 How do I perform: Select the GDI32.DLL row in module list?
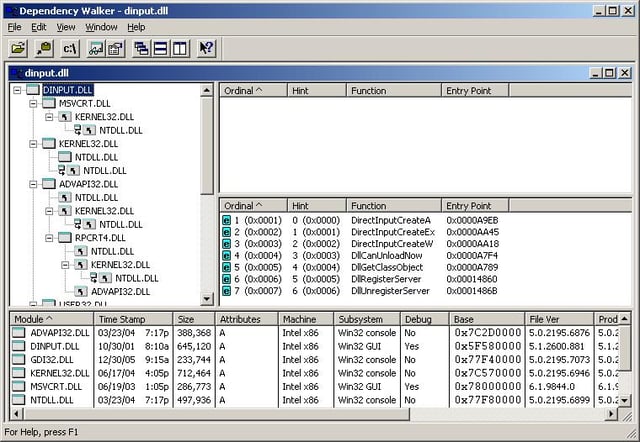[314, 360]
